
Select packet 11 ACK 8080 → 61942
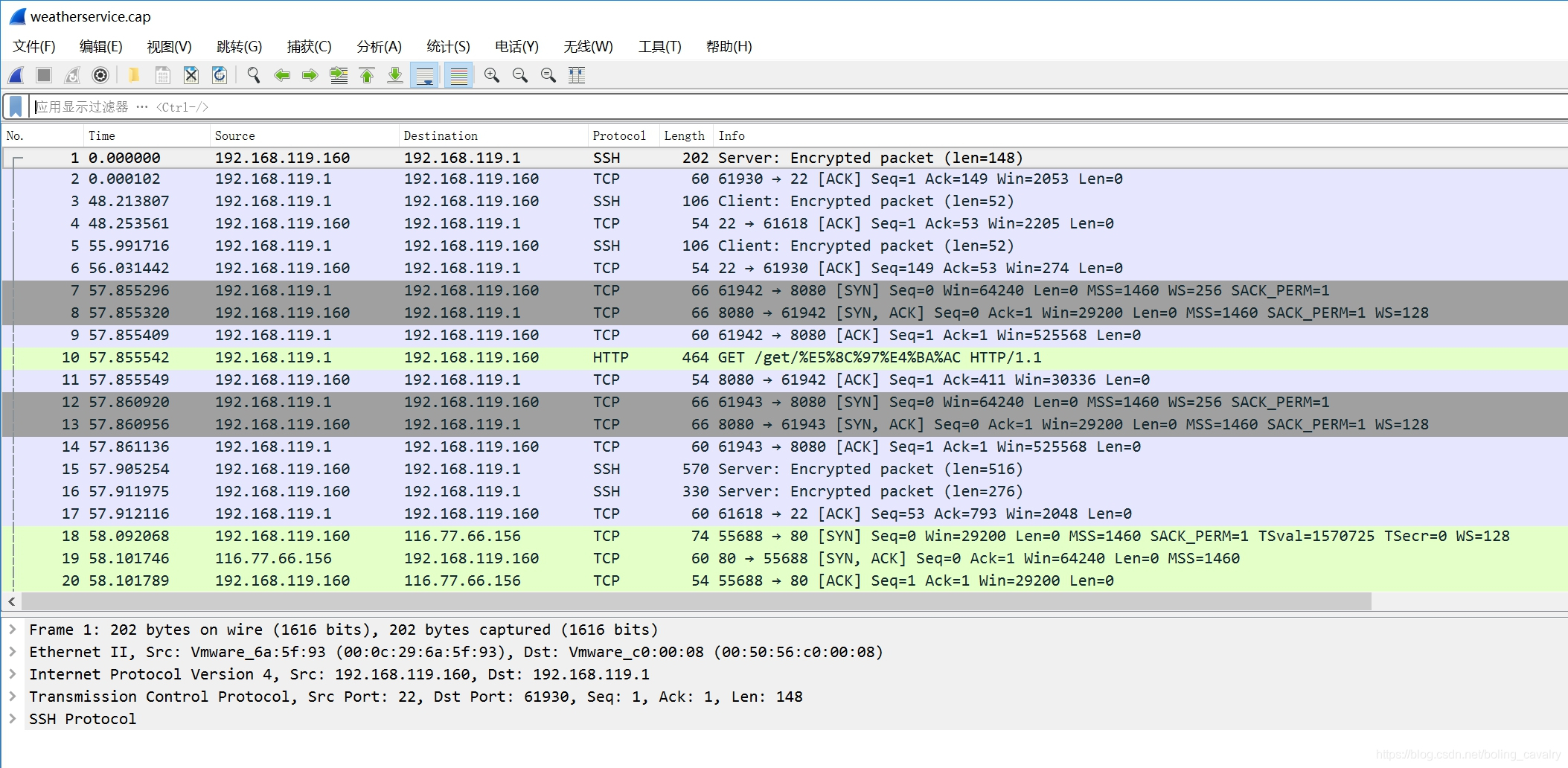[784, 380]
